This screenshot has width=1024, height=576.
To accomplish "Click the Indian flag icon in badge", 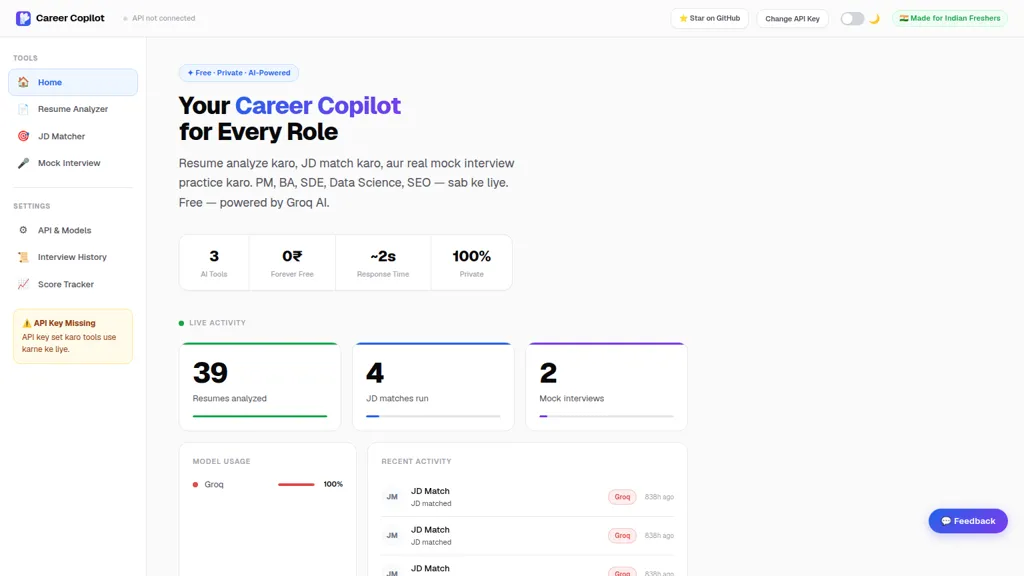I will pos(904,18).
